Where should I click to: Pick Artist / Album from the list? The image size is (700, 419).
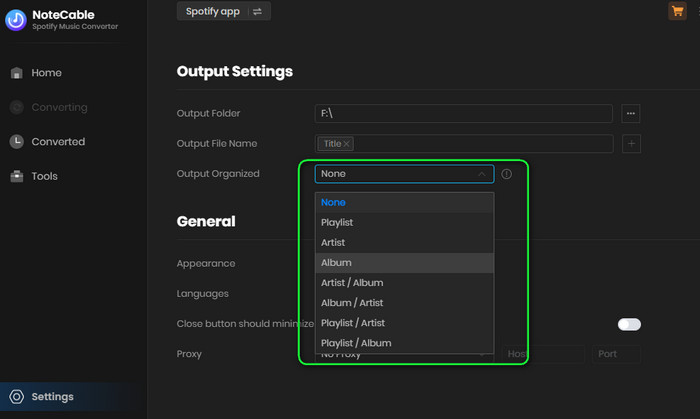[x=352, y=283]
